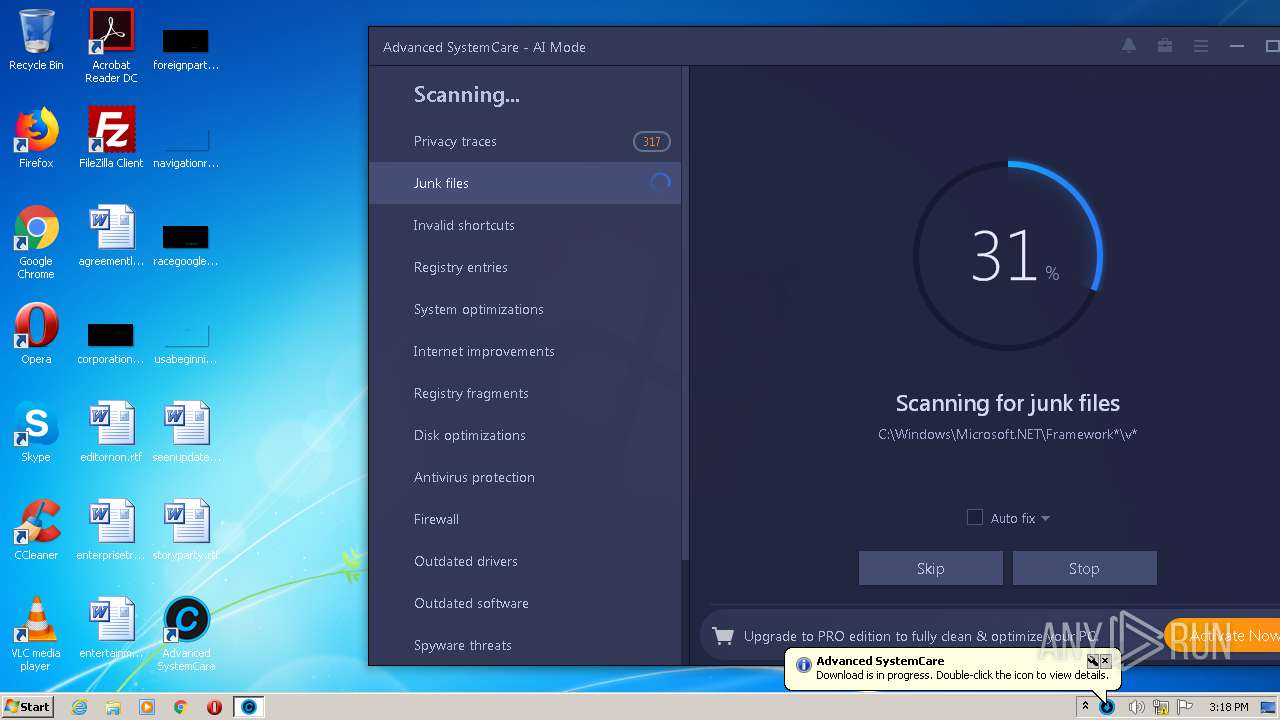Open storyparty.rtf document on desktop
This screenshot has height=720, width=1280.
click(x=186, y=530)
